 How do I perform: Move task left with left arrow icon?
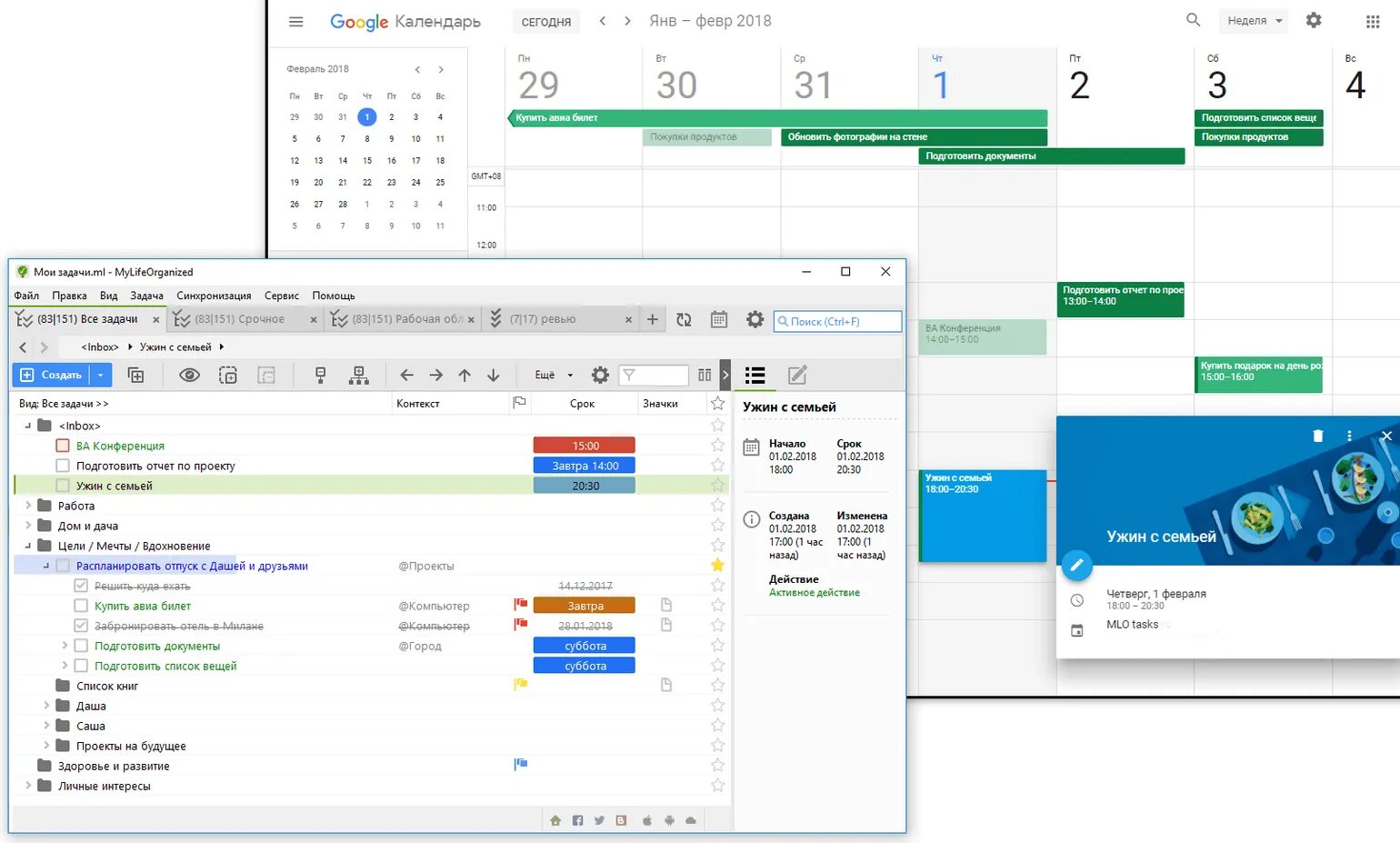click(x=406, y=375)
